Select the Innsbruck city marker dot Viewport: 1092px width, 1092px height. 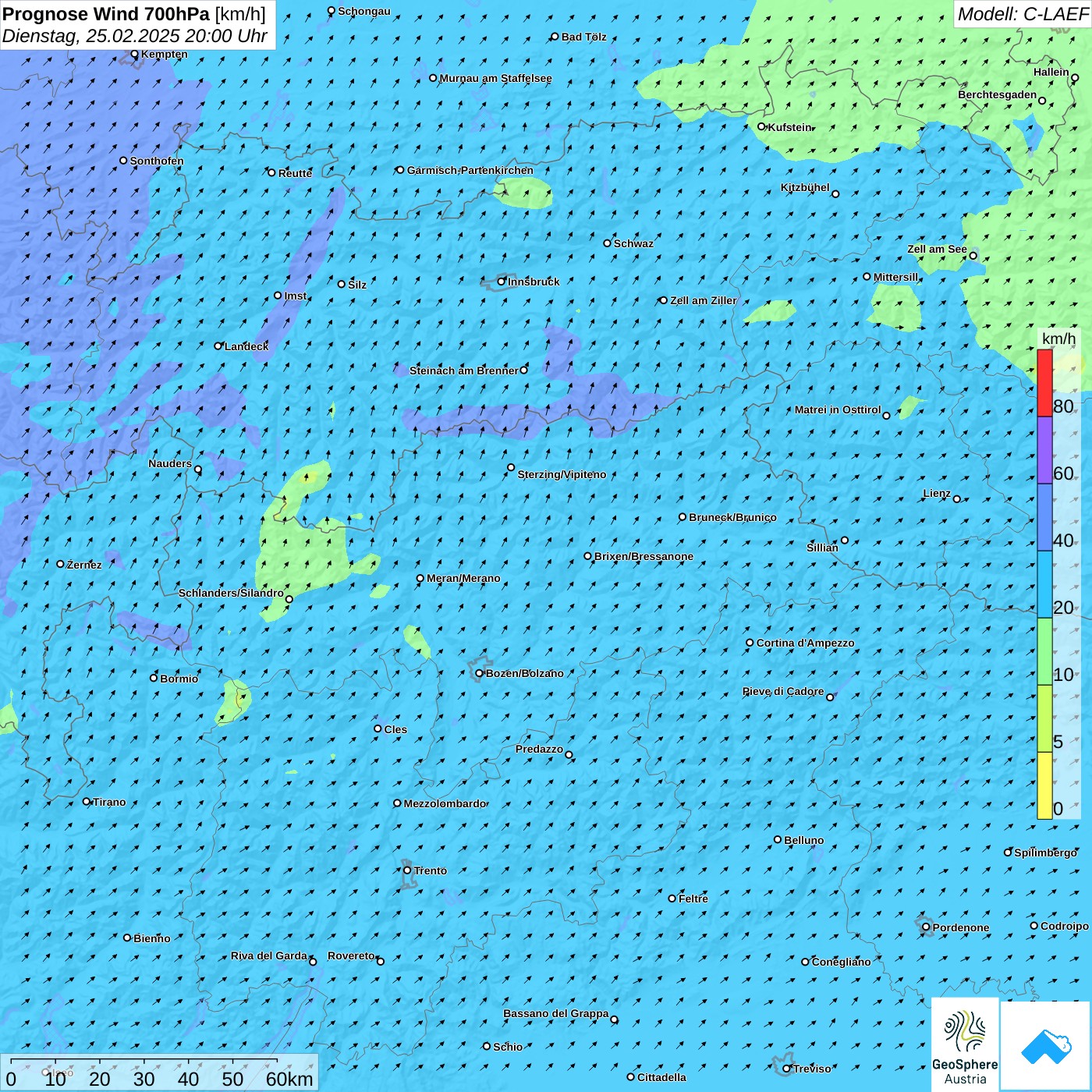pos(502,282)
